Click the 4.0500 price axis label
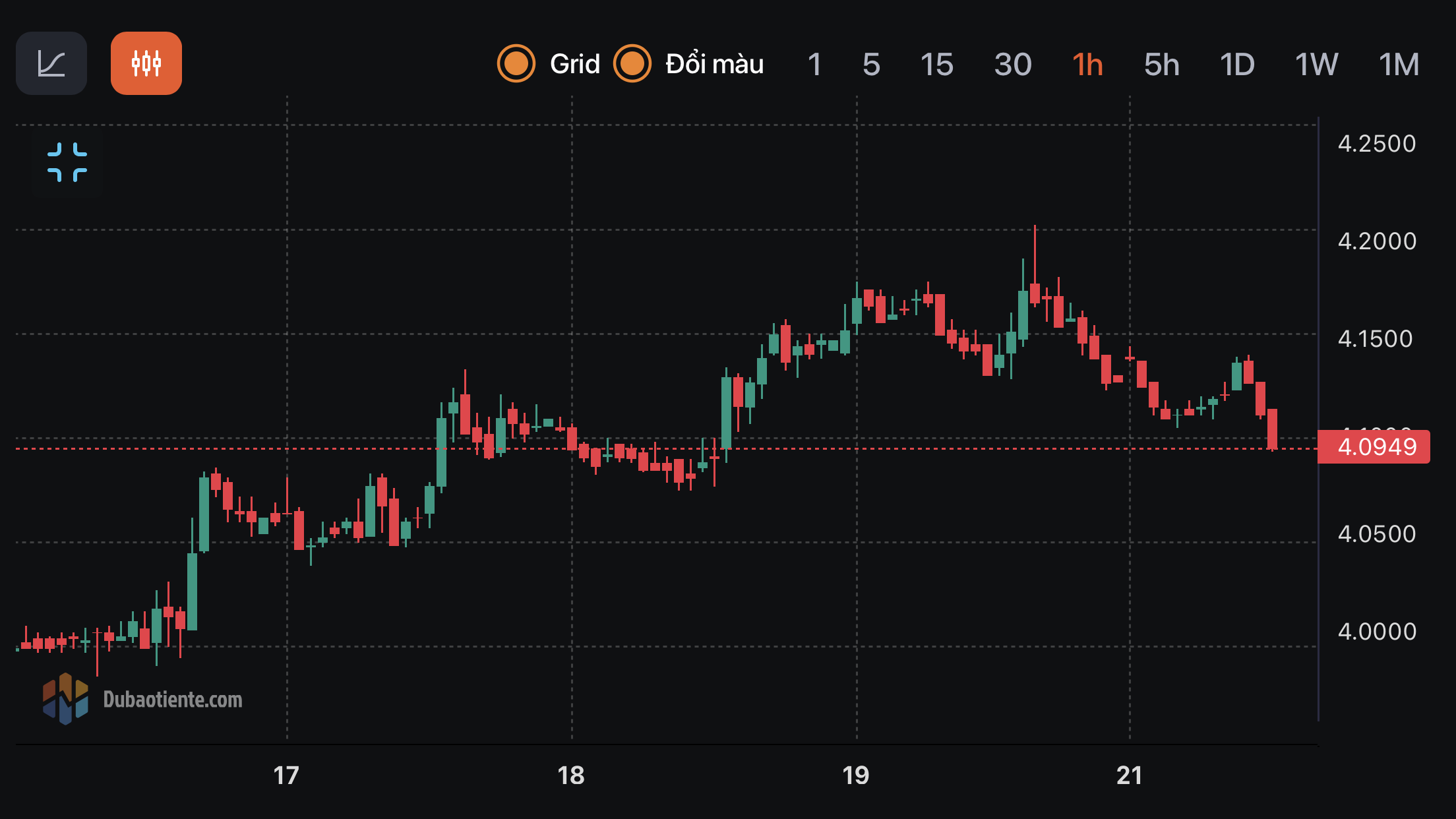The image size is (1456, 819). coord(1377,534)
